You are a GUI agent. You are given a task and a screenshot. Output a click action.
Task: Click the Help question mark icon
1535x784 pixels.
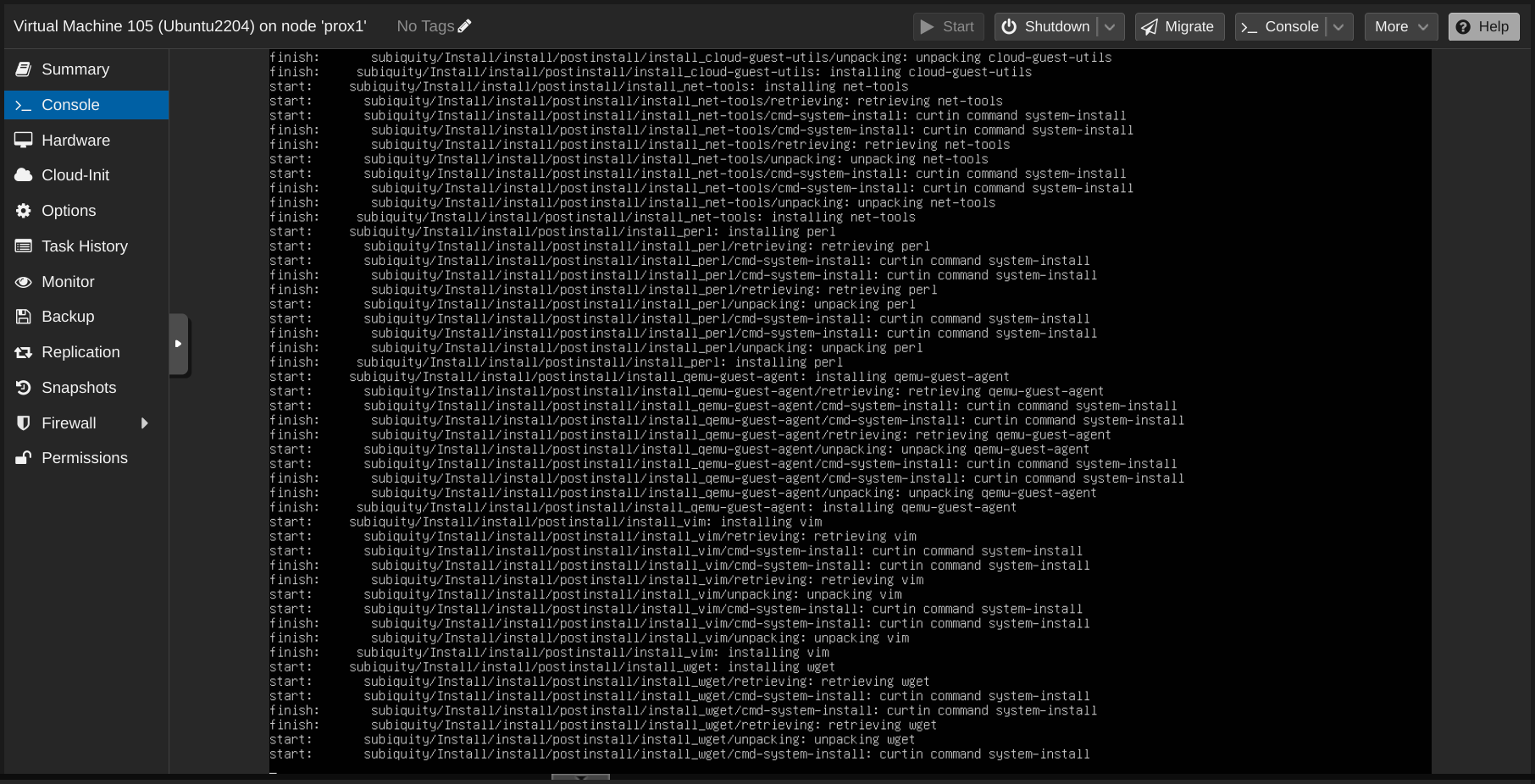[1463, 27]
